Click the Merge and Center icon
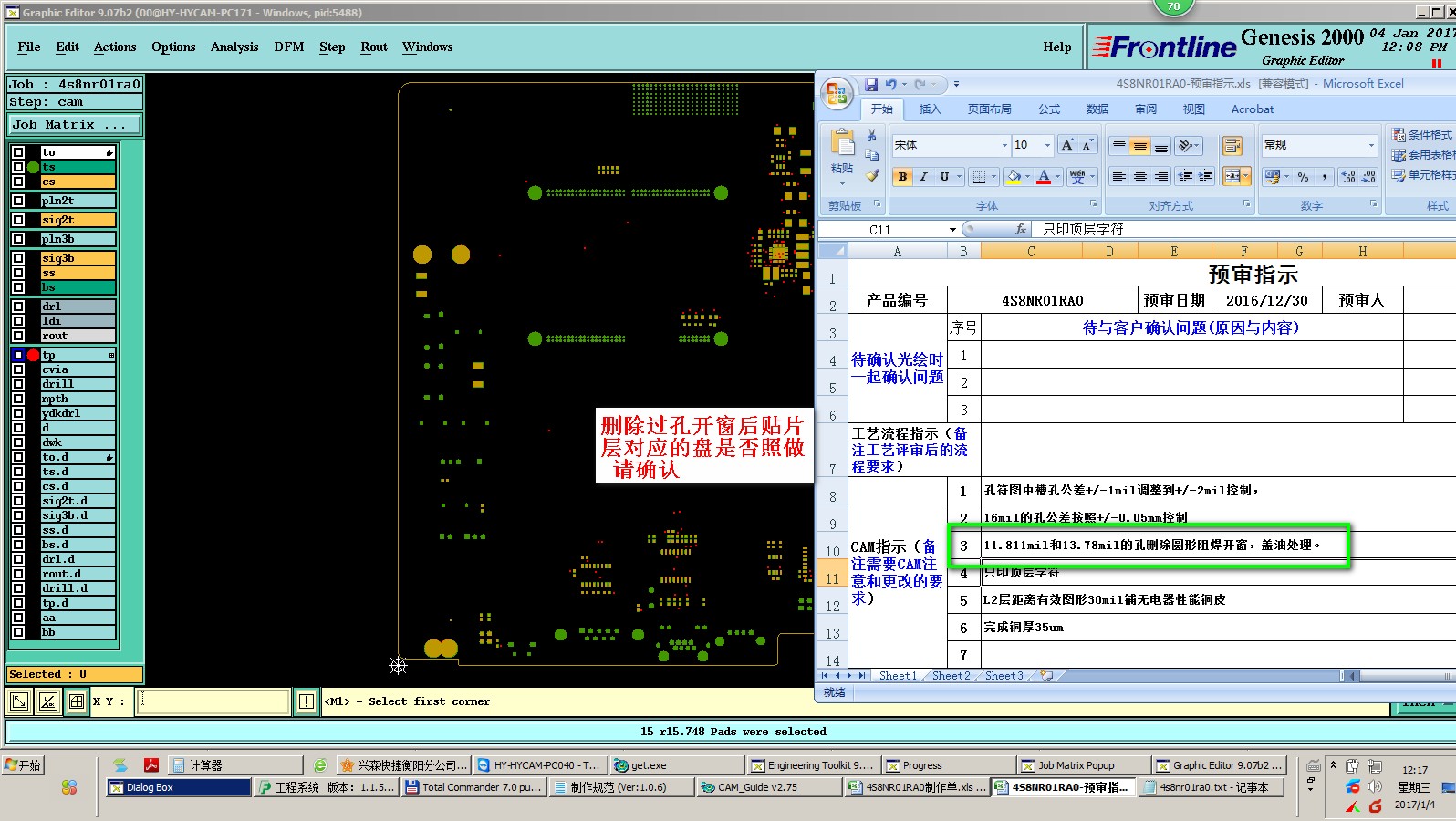This screenshot has height=821, width=1456. pyautogui.click(x=1232, y=176)
